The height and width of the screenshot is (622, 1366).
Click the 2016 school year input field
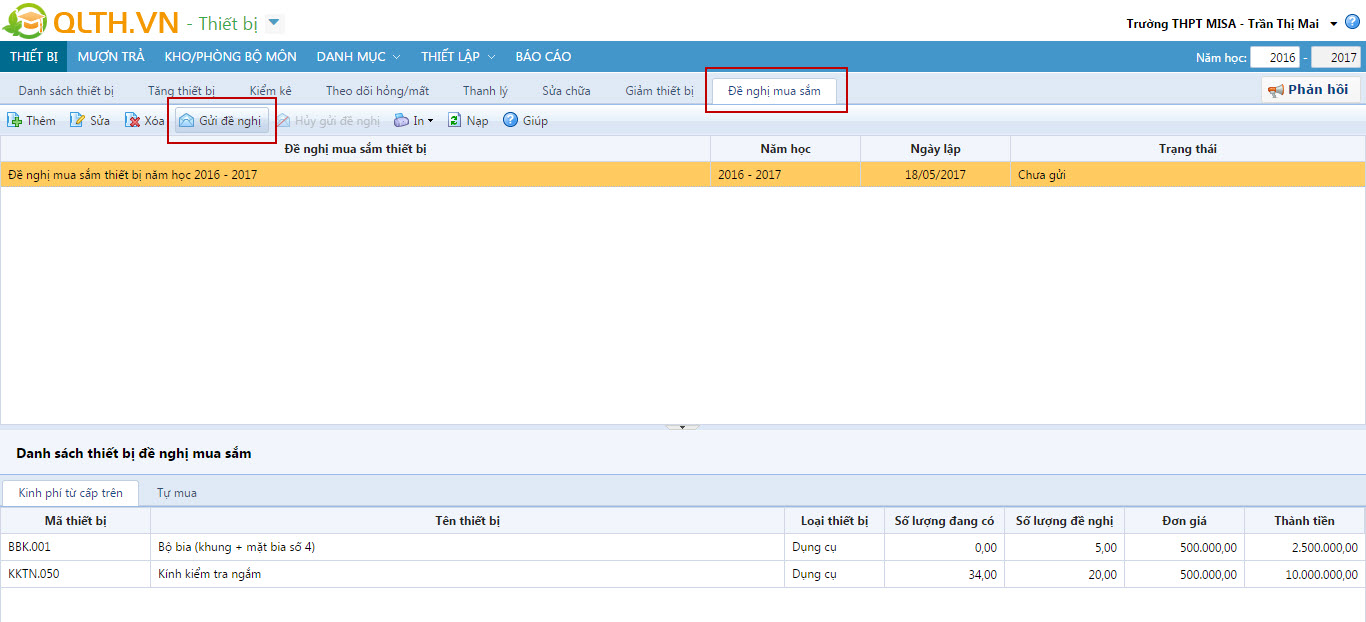1275,58
